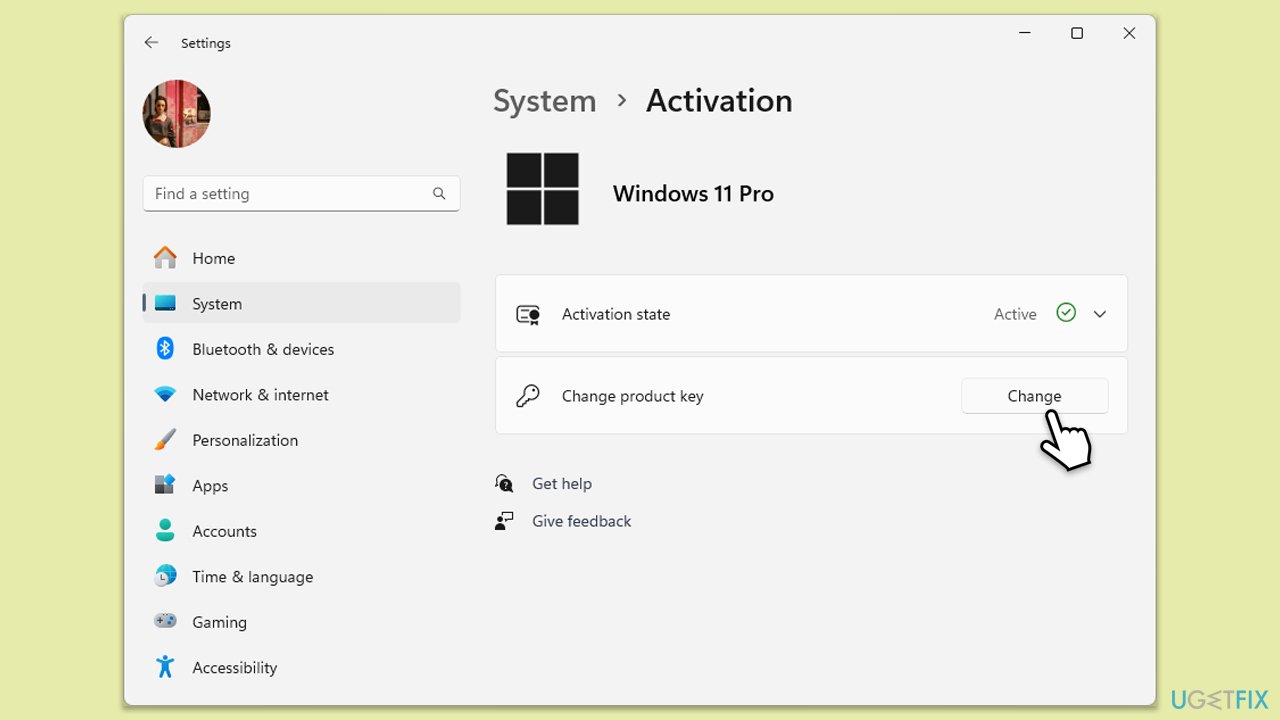1280x720 pixels.
Task: Expand the Activation state chevron
Action: (x=1100, y=314)
